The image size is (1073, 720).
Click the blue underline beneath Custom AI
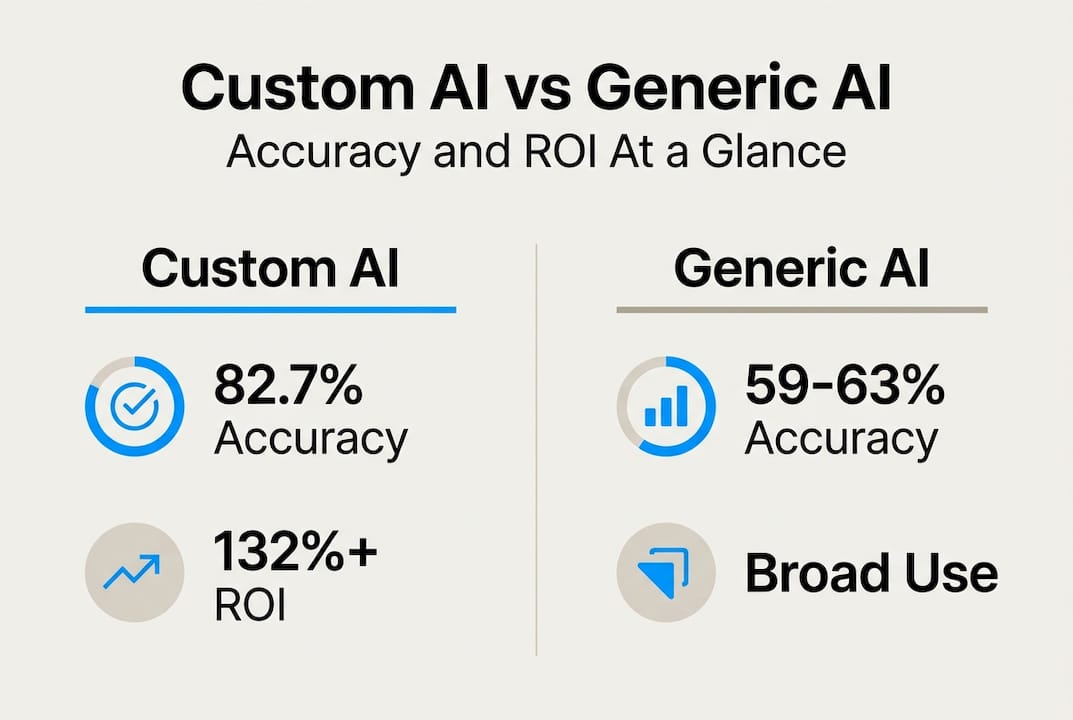pos(270,310)
